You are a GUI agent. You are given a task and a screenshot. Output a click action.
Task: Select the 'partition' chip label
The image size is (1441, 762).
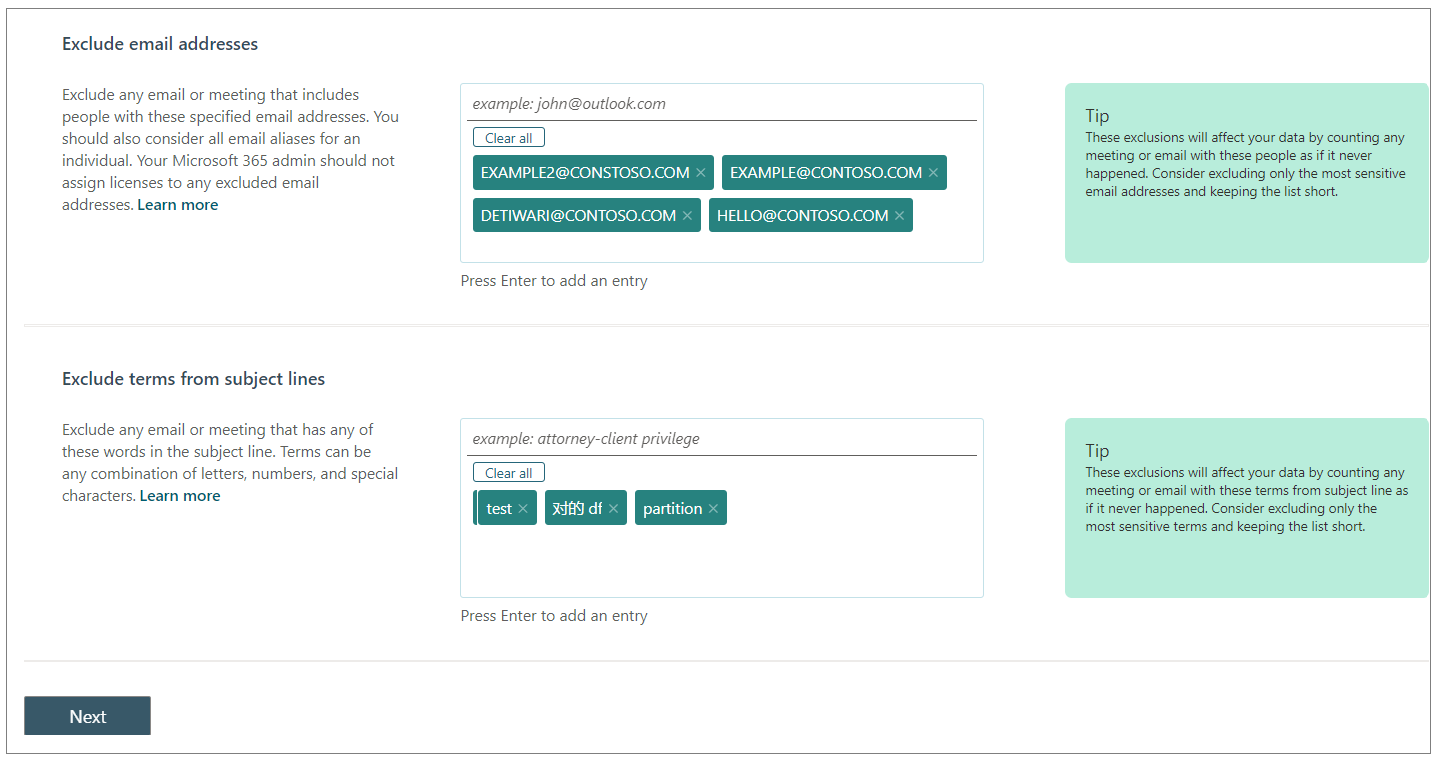tap(672, 509)
